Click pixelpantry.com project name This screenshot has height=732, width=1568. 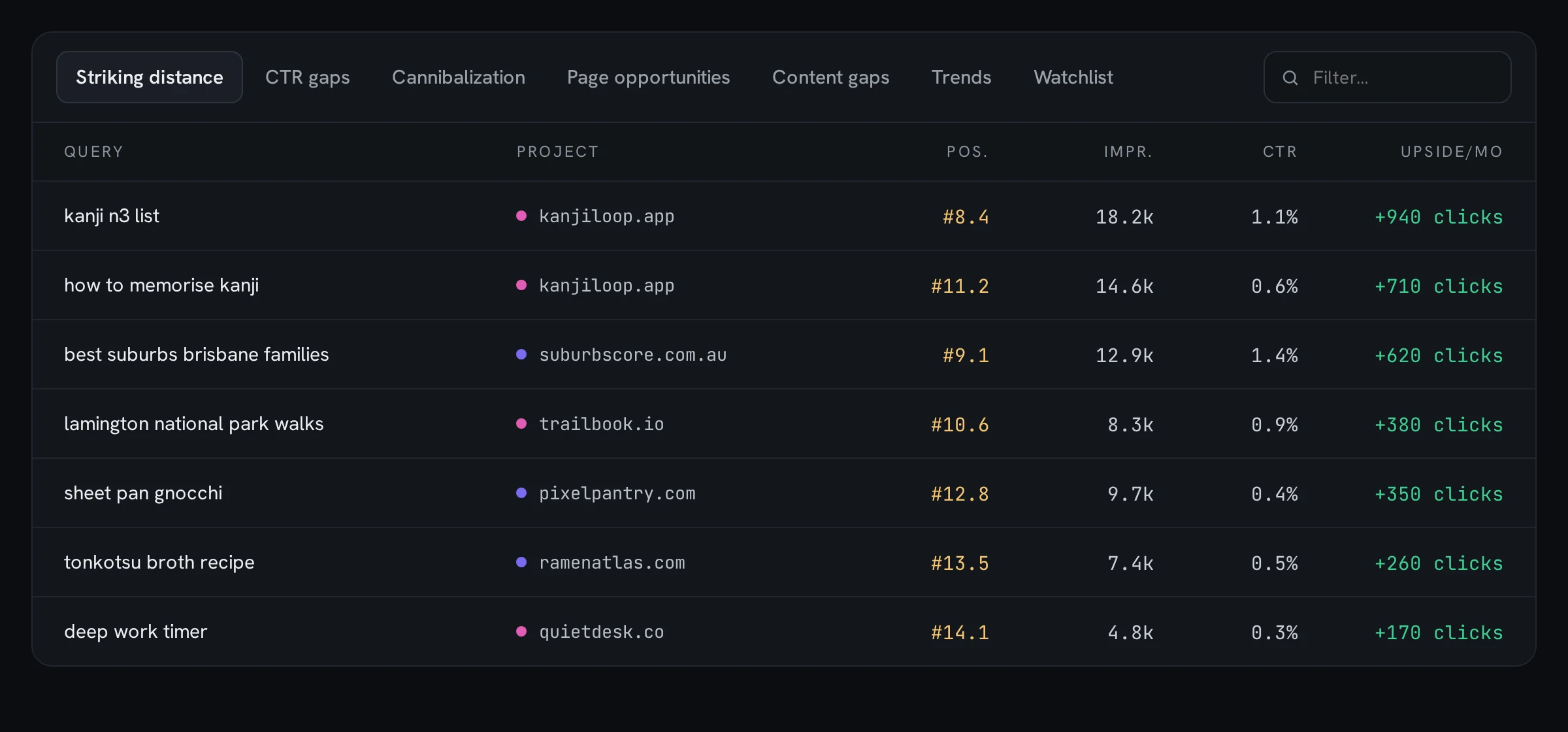617,493
